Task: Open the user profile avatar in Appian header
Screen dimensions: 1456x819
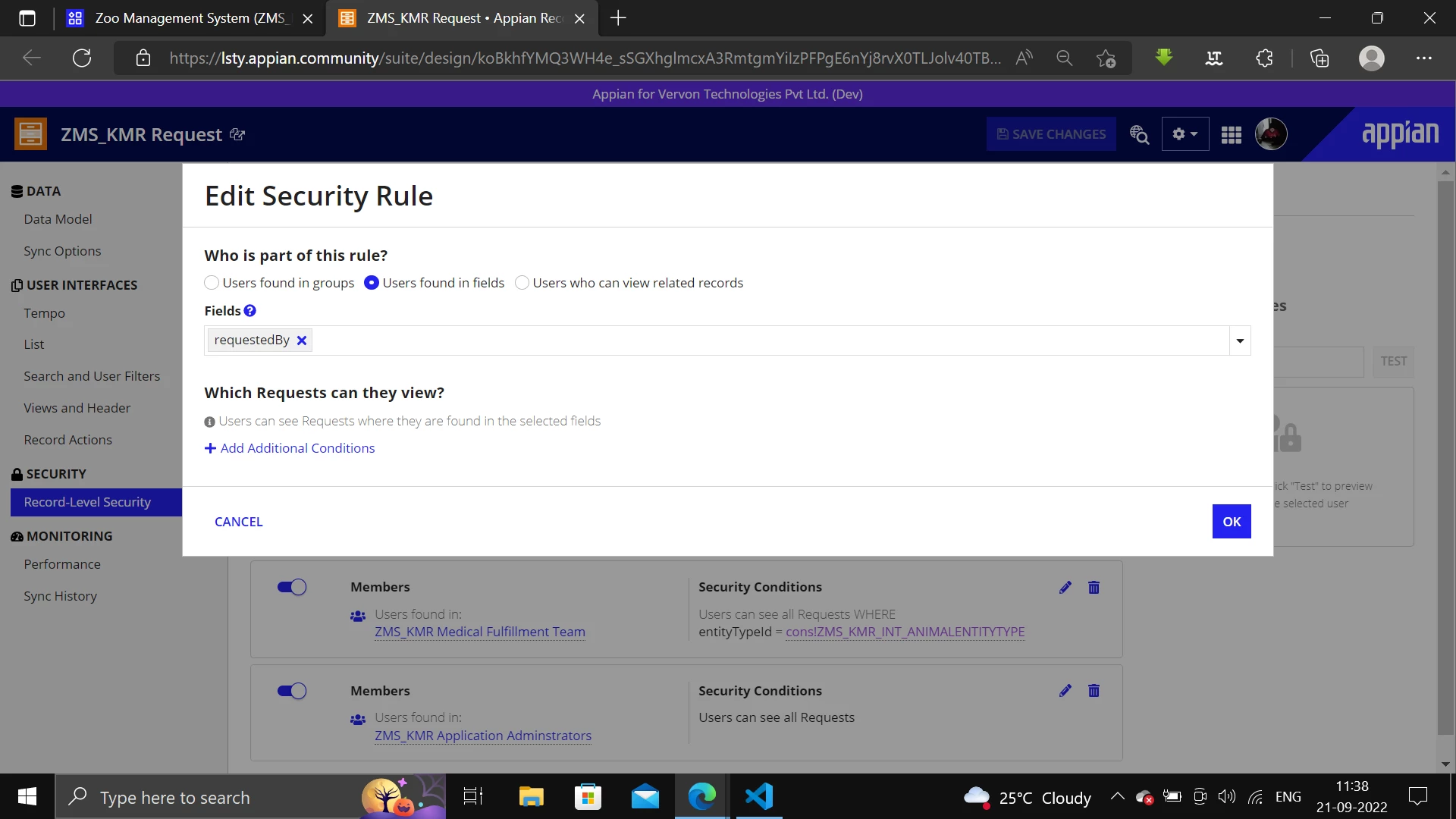Action: click(1271, 134)
